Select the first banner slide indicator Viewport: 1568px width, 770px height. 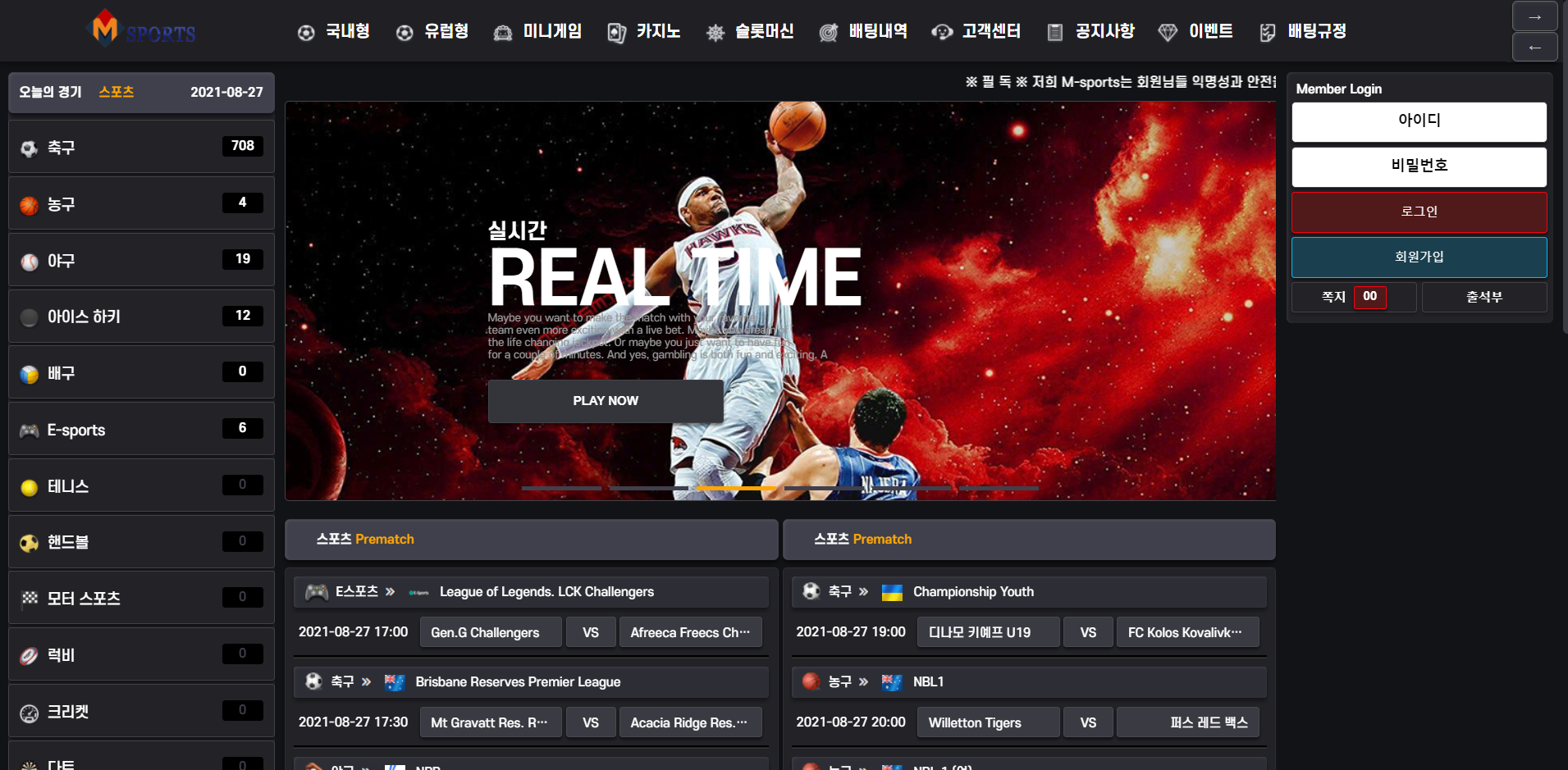(561, 488)
